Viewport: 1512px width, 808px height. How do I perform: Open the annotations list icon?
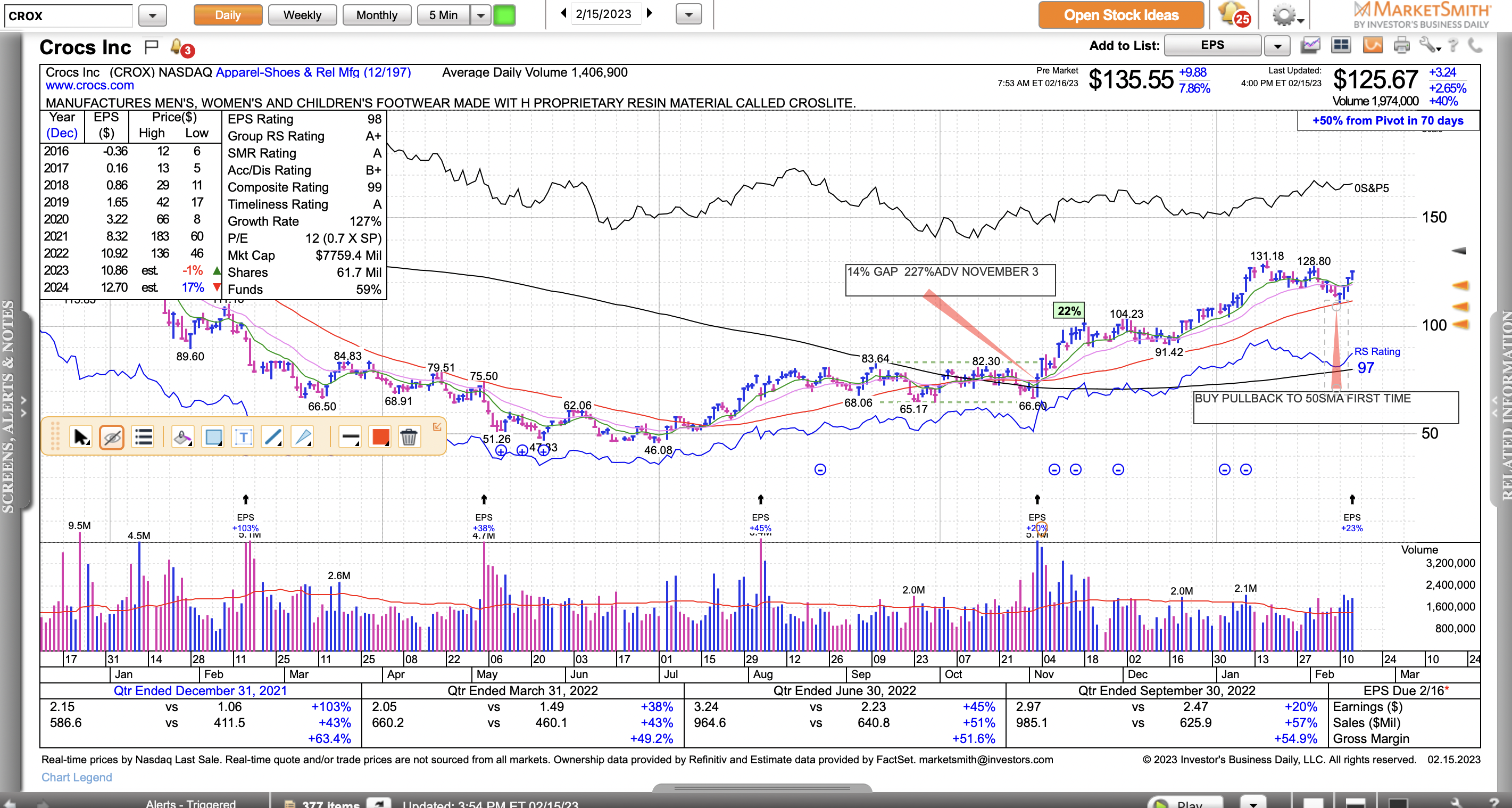[143, 437]
